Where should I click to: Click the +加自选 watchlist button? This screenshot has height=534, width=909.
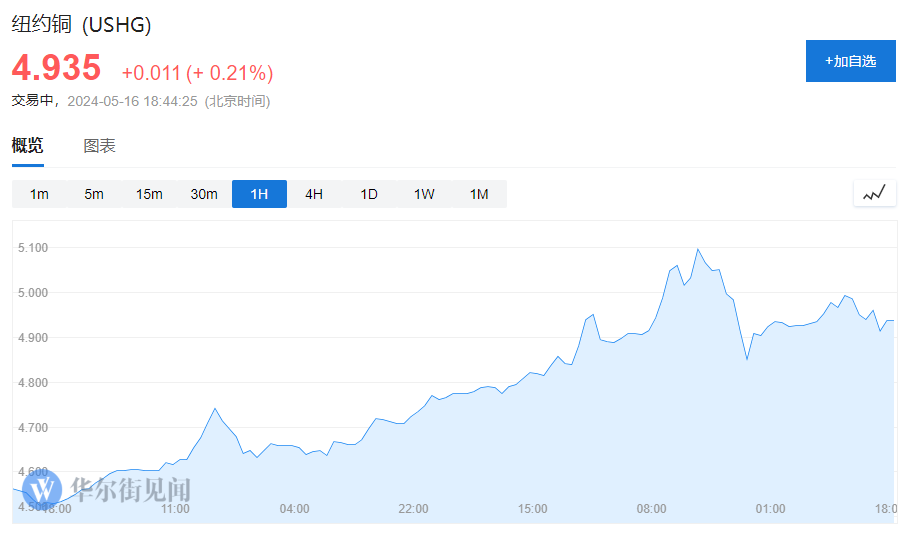point(850,61)
